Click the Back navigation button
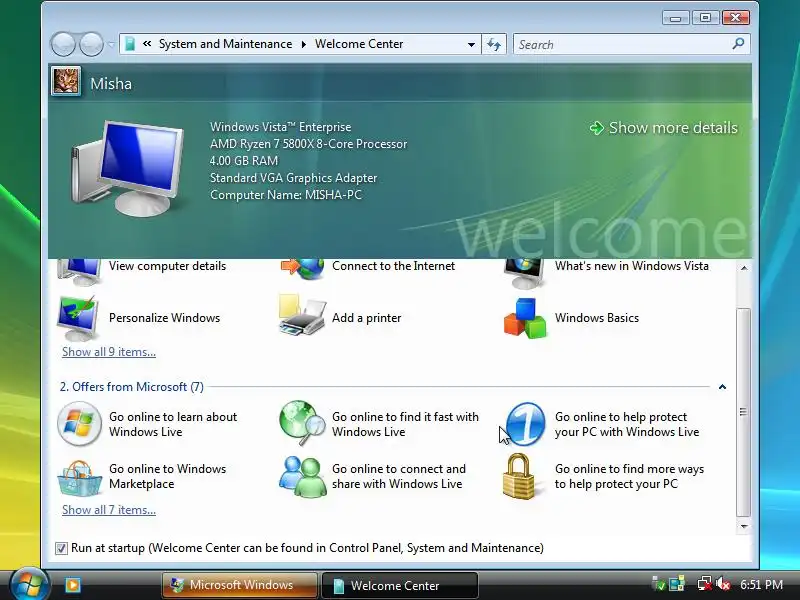 (63, 44)
